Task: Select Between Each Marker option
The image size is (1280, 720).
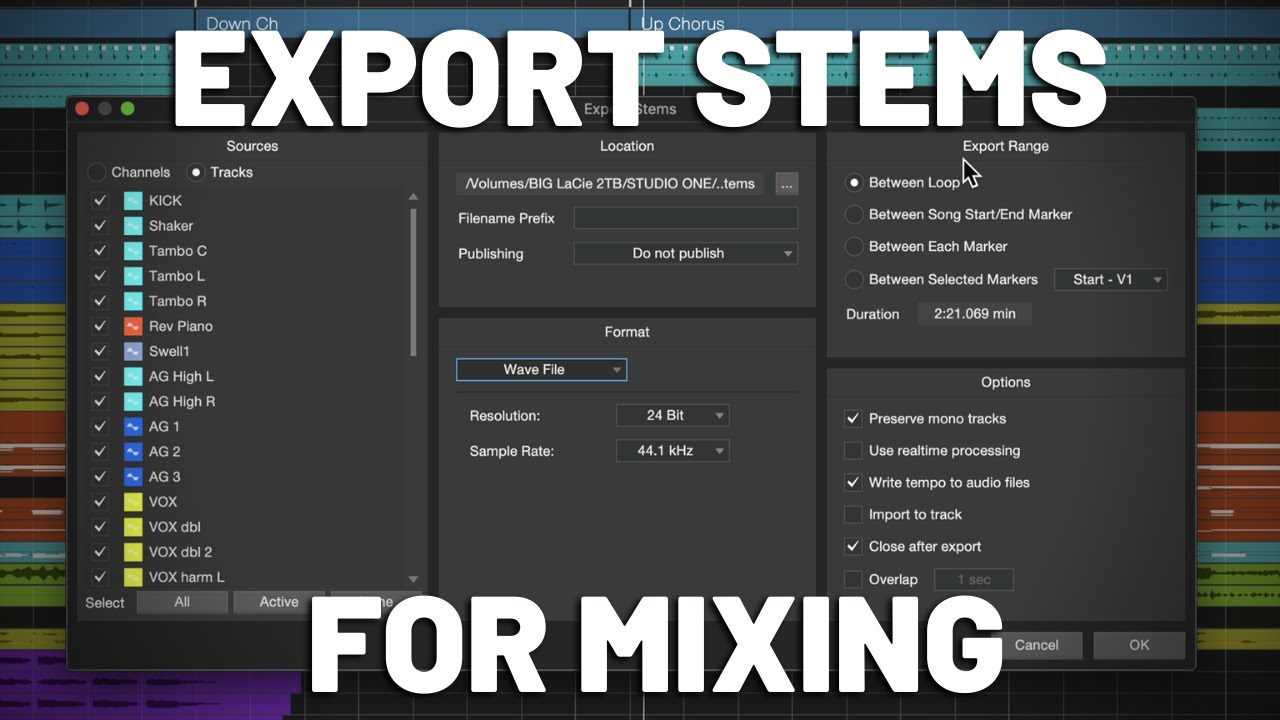Action: tap(853, 246)
